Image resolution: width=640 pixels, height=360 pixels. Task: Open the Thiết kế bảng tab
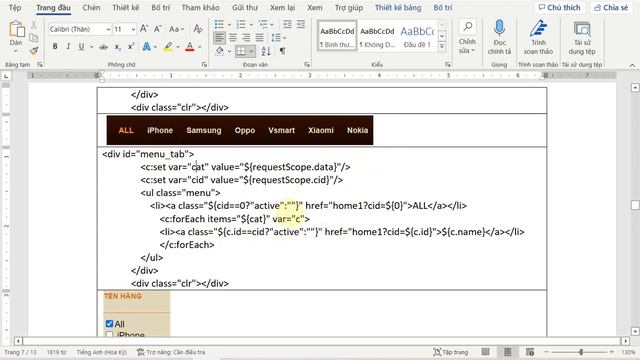click(x=398, y=7)
